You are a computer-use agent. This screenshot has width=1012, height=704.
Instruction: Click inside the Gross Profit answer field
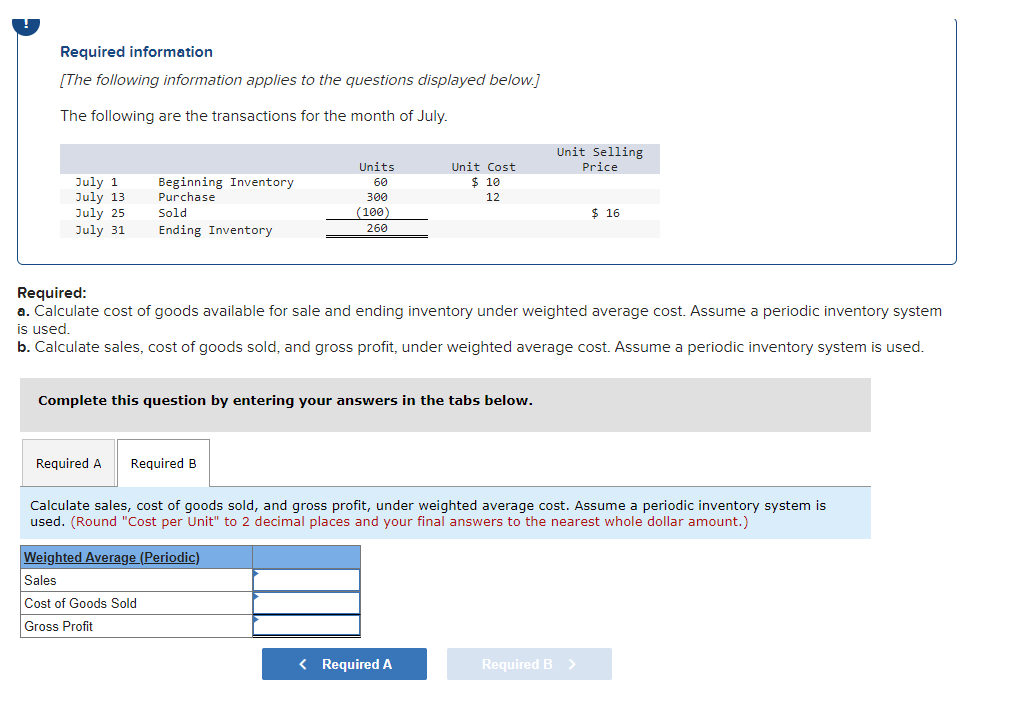(x=307, y=626)
